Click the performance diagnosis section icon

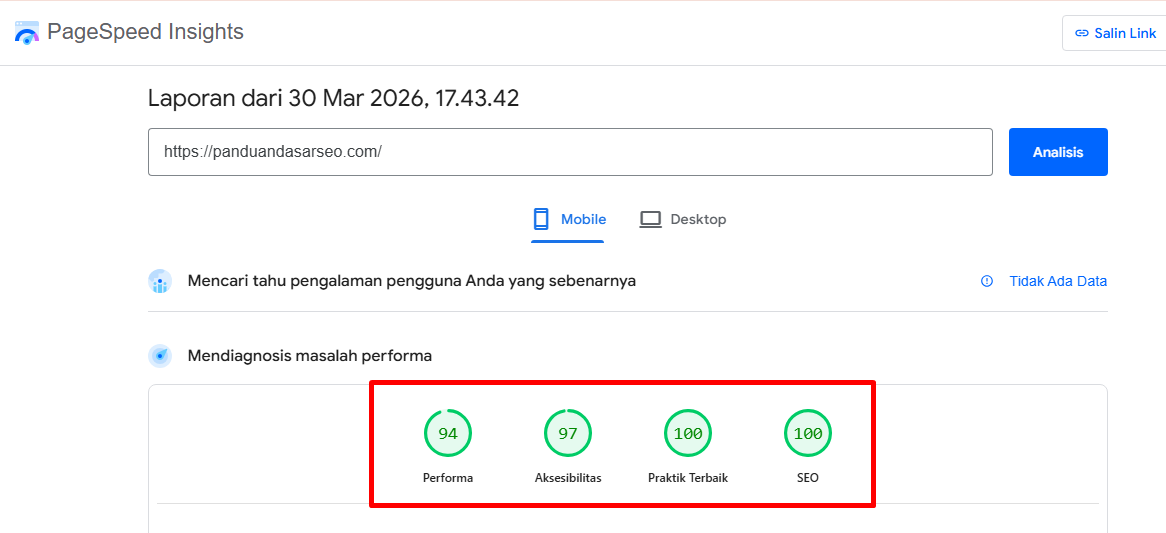[160, 356]
